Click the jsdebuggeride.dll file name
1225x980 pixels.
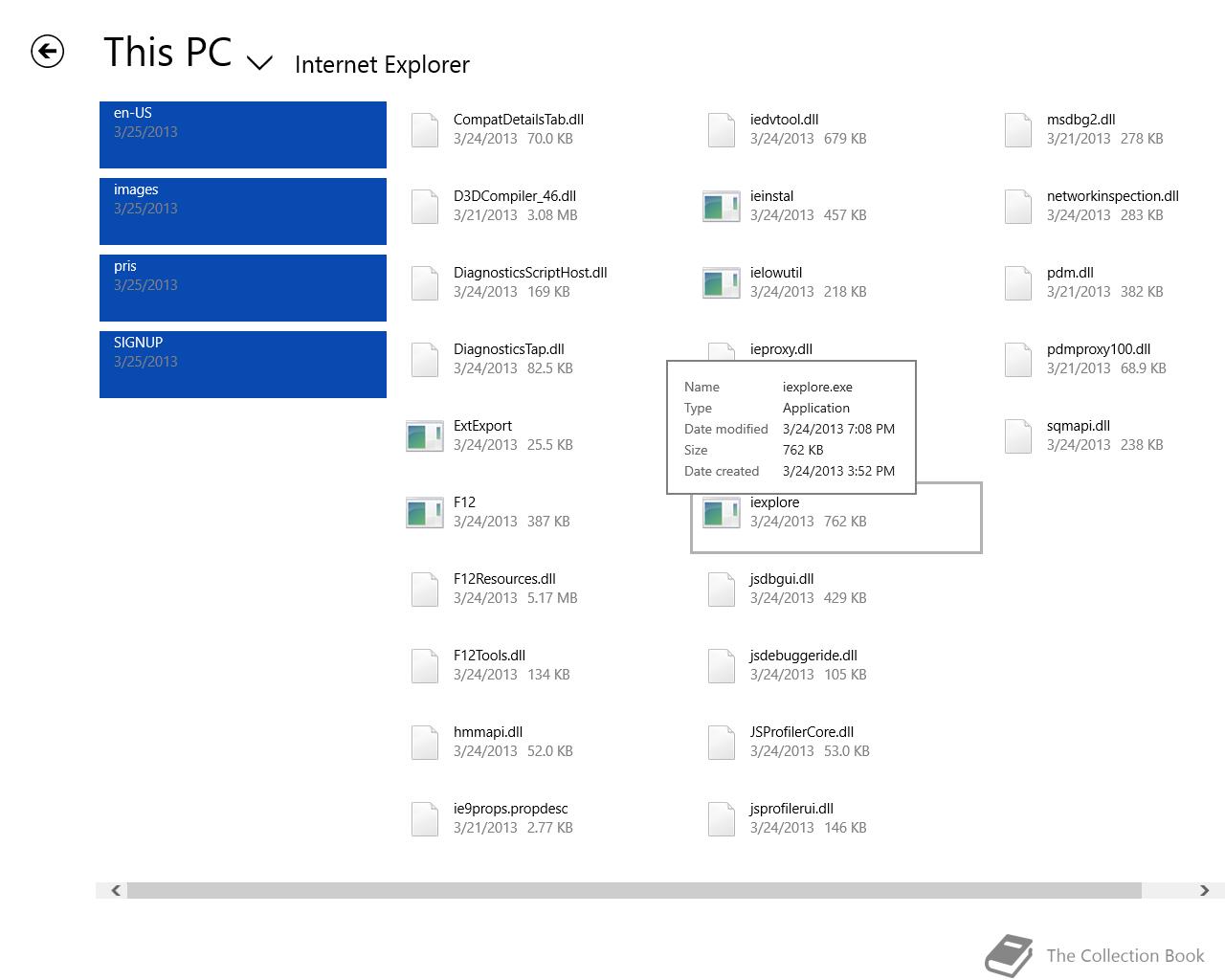pos(804,656)
